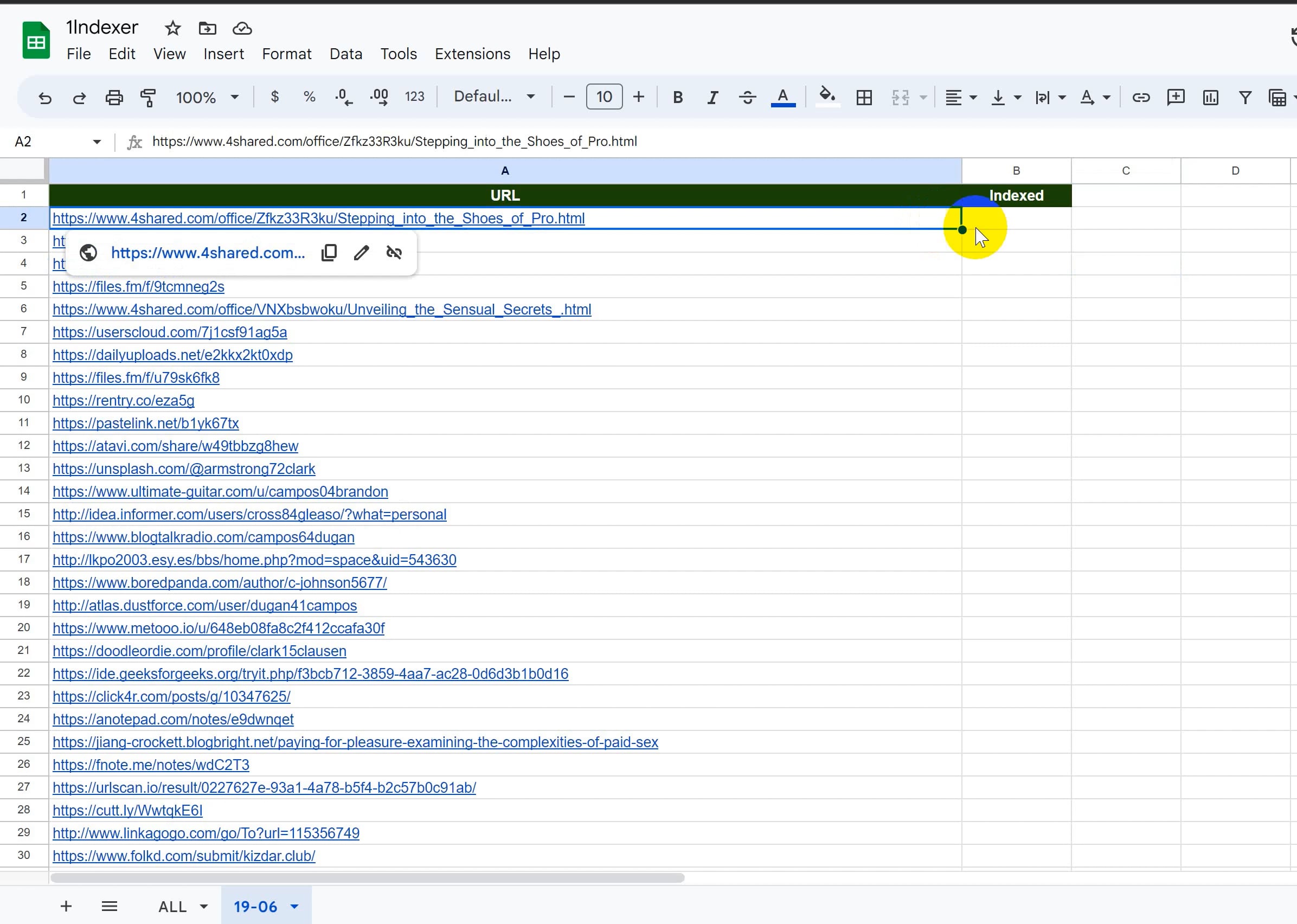Click the formula bar URL text
The width and height of the screenshot is (1297, 924).
(x=394, y=142)
